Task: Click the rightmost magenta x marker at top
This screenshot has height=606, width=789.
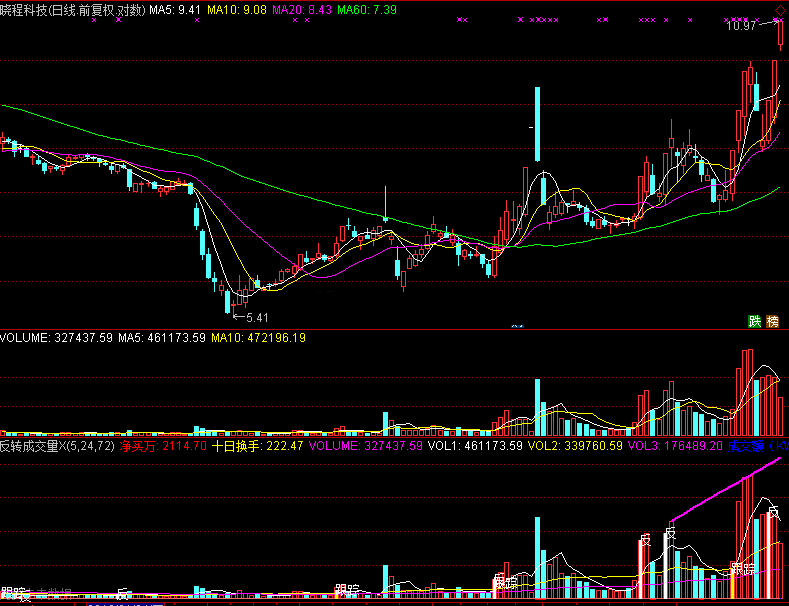Action: click(779, 20)
